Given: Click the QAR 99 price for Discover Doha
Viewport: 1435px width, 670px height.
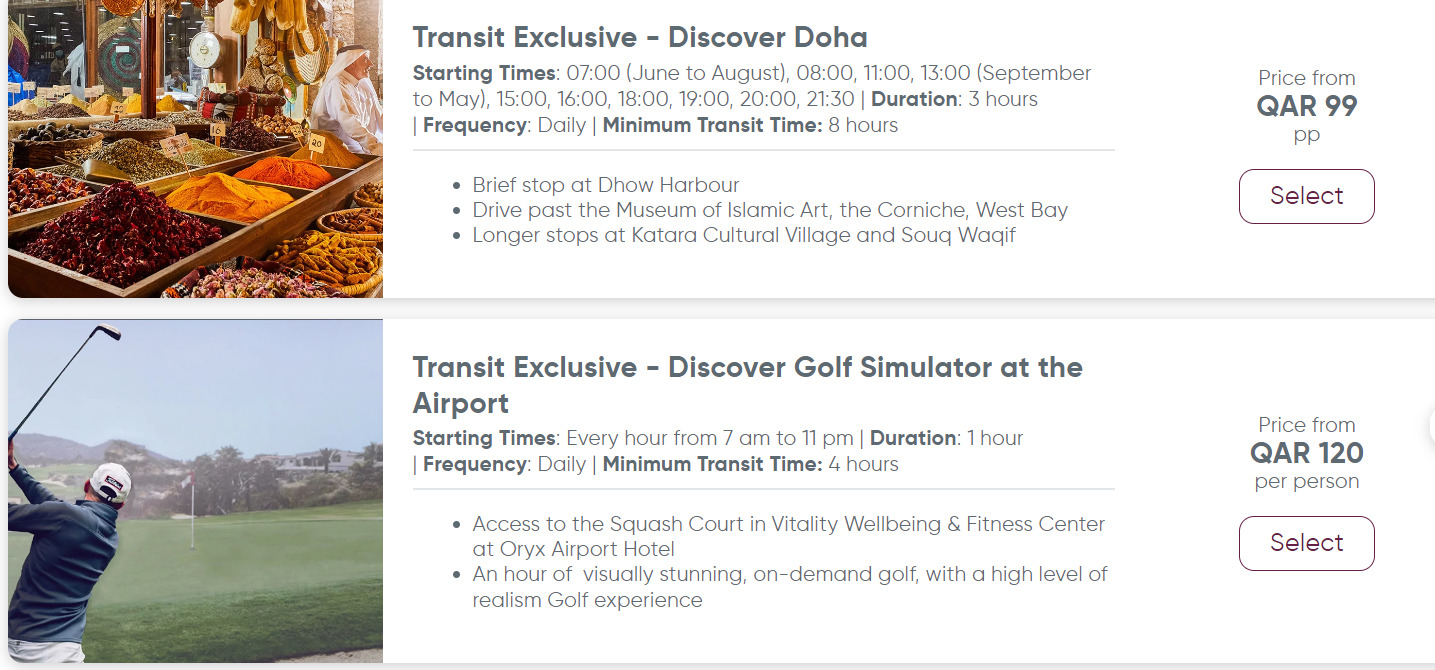Looking at the screenshot, I should point(1306,105).
